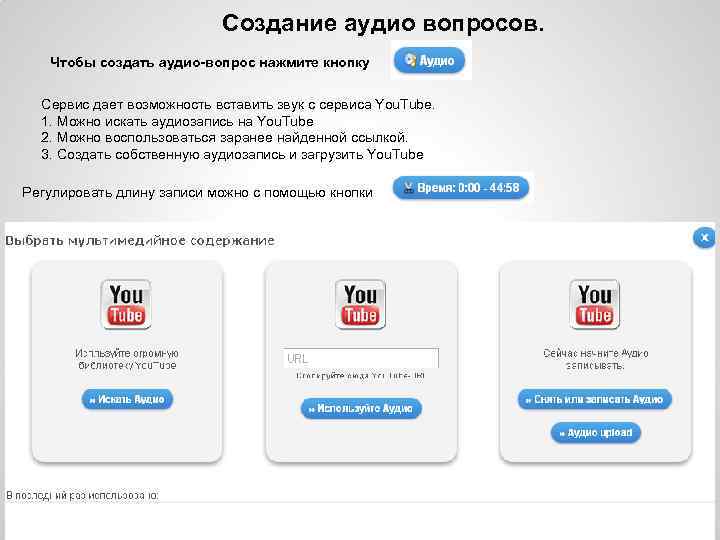Click the text Сейчас начните Аудио записывать
This screenshot has width=720, height=540.
tap(595, 360)
